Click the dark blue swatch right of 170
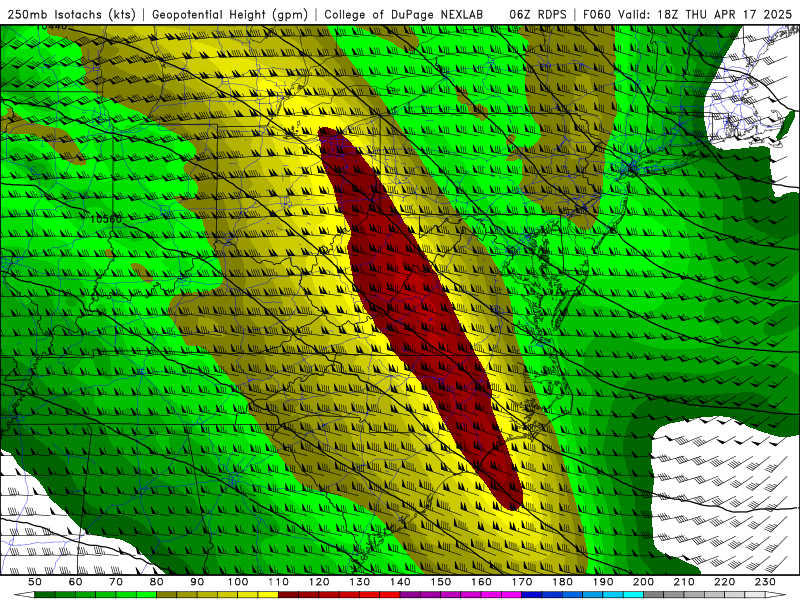 532,595
